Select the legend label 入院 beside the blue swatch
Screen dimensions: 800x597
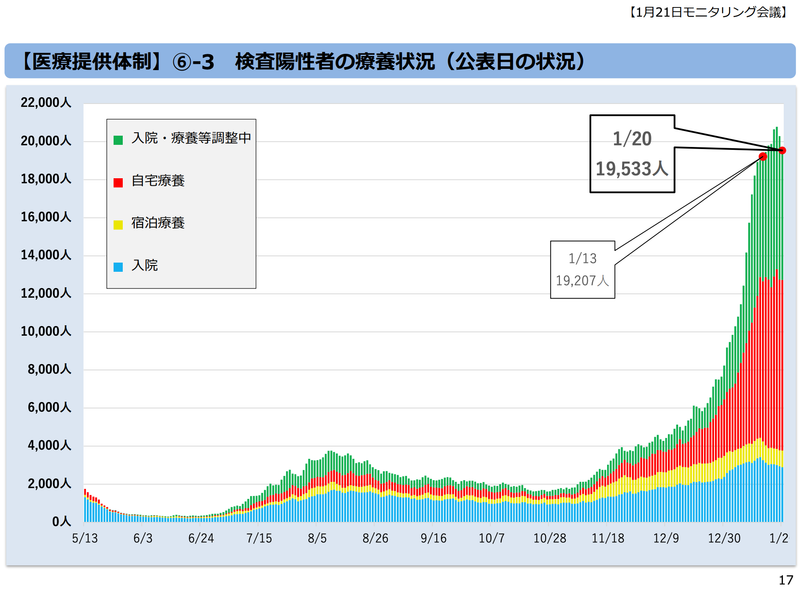[145, 265]
